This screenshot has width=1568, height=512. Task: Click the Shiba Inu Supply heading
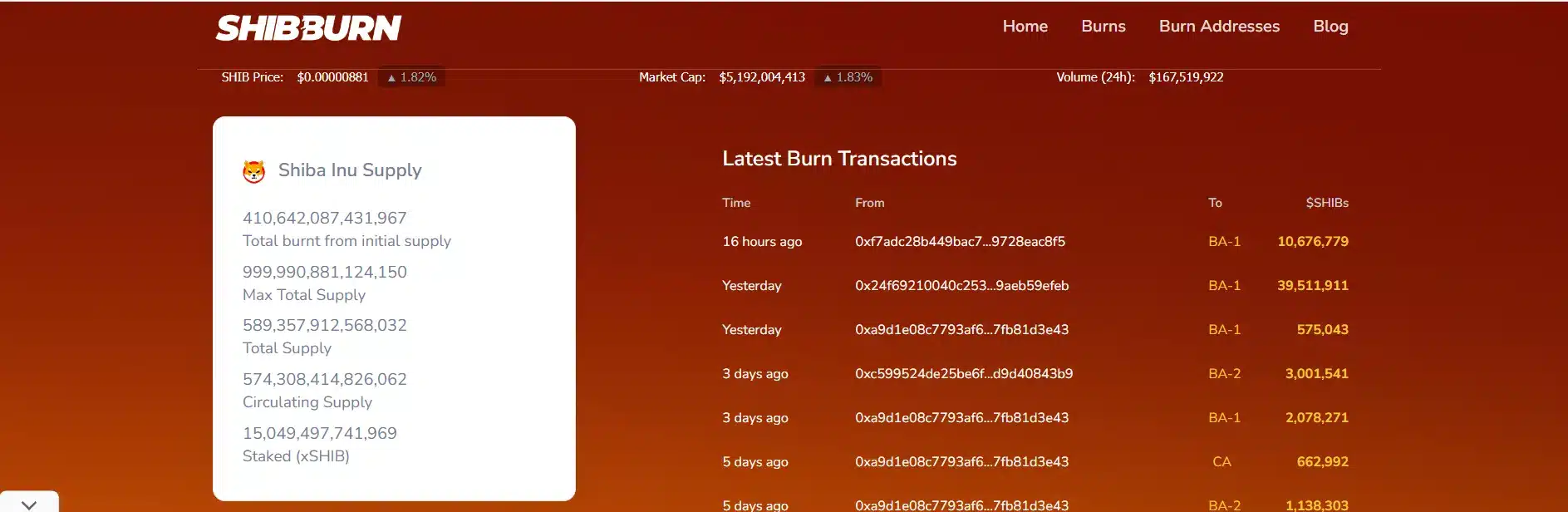point(350,170)
